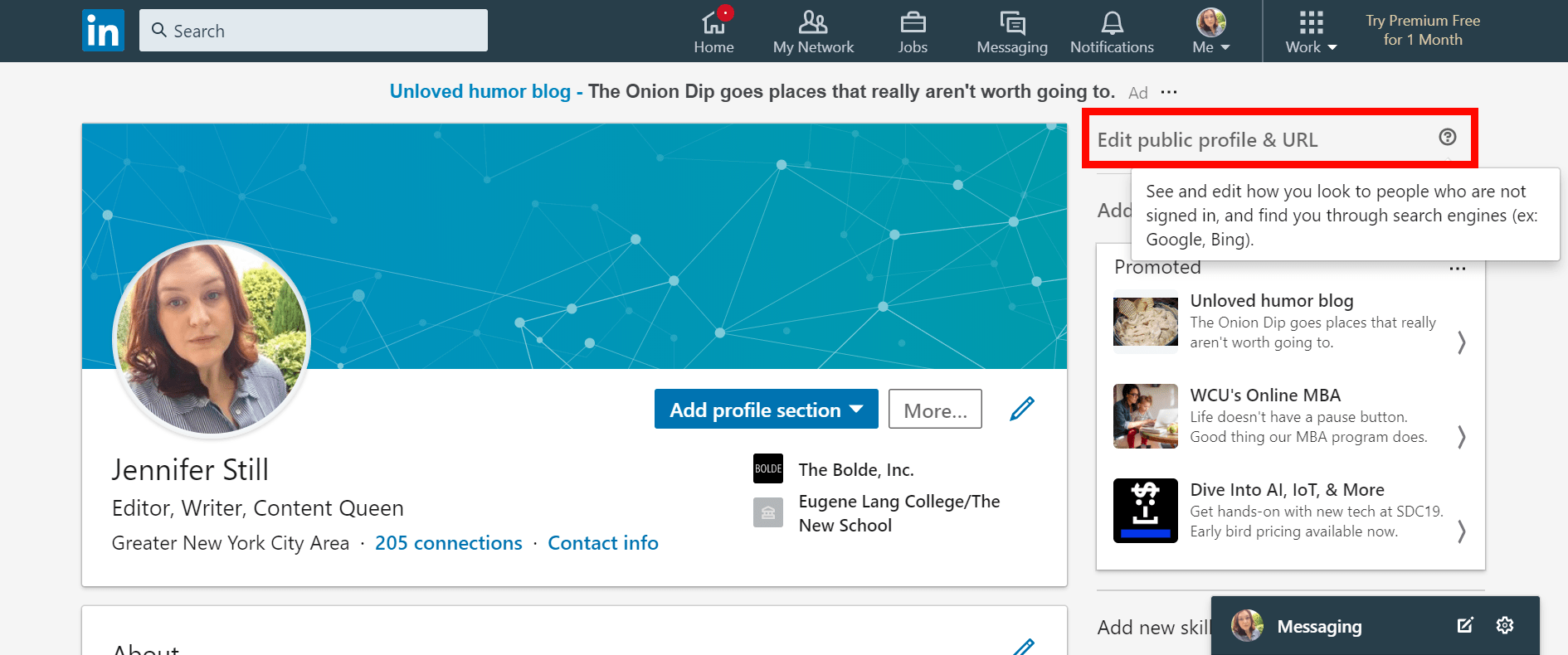Click the More... button
The image size is (1568, 655).
click(x=935, y=409)
